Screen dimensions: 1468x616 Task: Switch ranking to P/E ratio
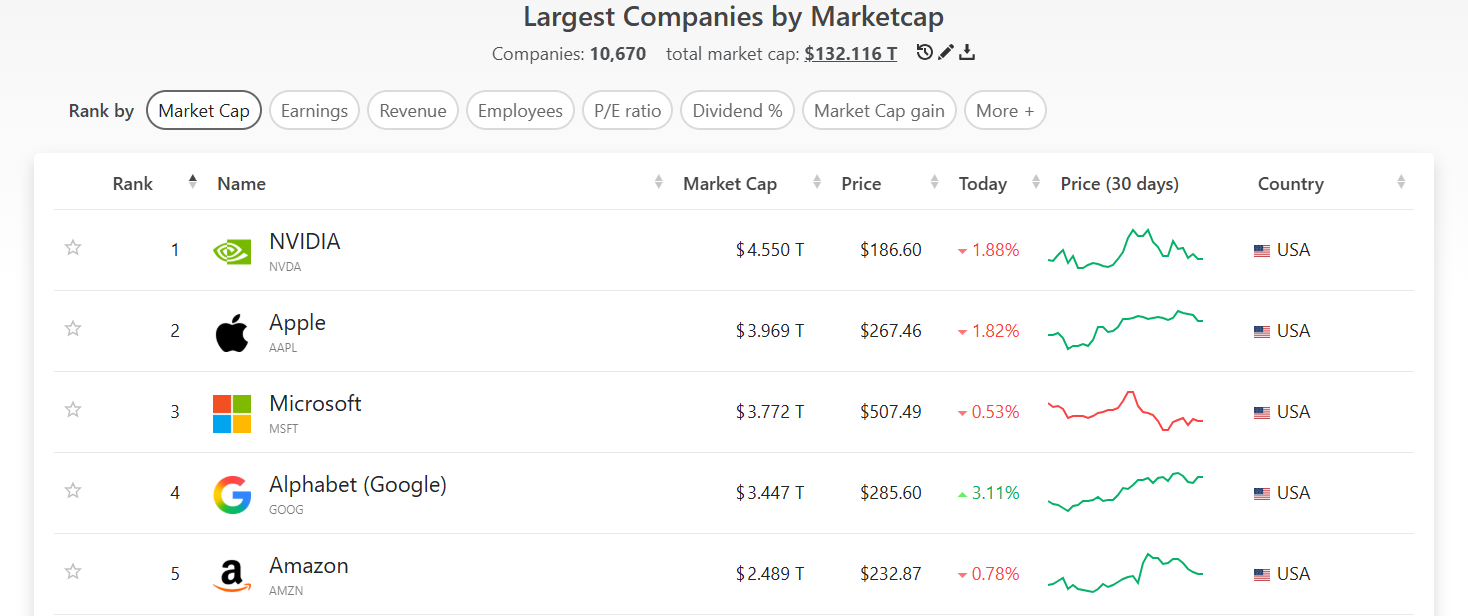[627, 111]
